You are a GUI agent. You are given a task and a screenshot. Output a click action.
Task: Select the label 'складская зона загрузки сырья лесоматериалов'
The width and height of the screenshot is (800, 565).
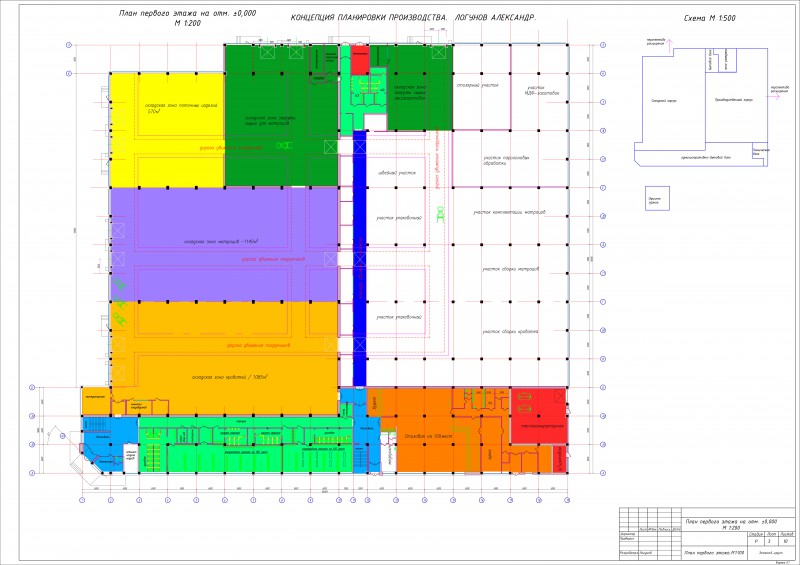point(410,92)
